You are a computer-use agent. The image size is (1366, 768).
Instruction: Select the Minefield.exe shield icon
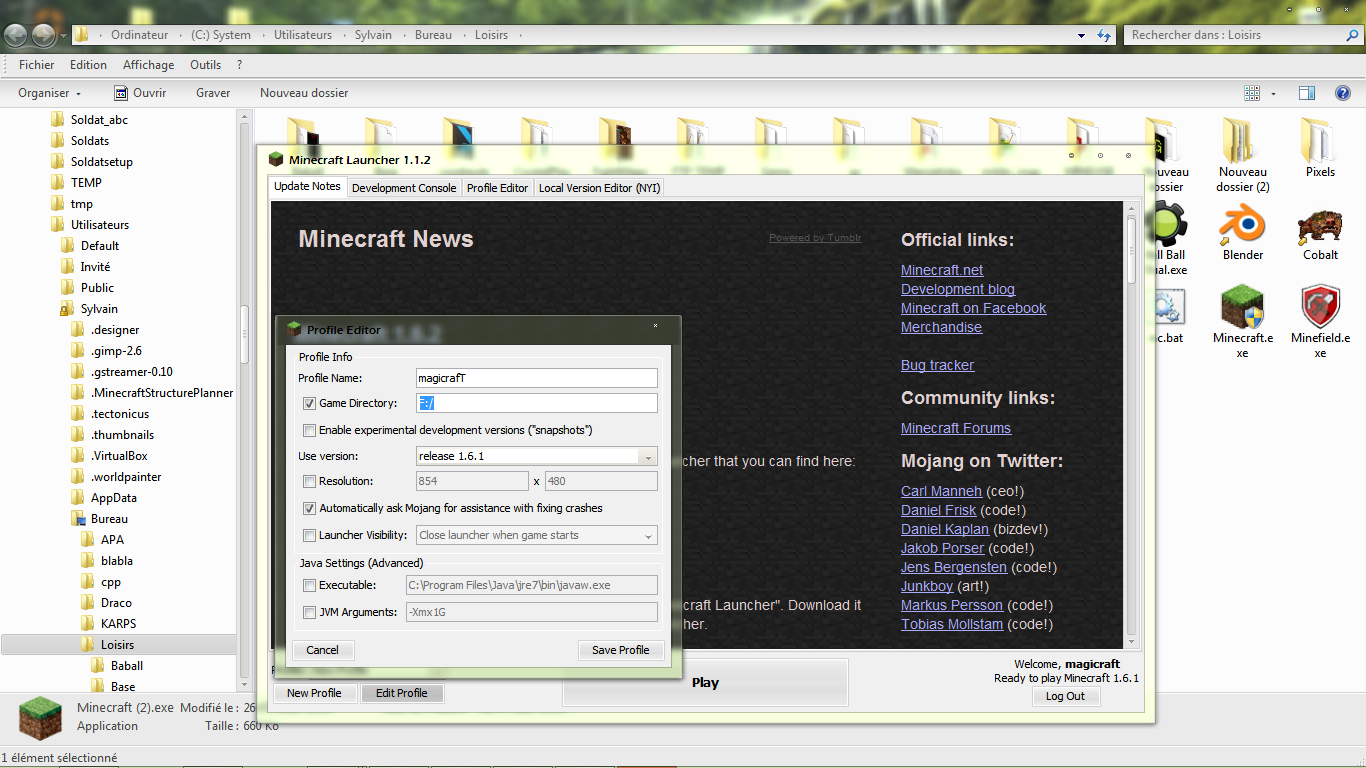click(1320, 307)
